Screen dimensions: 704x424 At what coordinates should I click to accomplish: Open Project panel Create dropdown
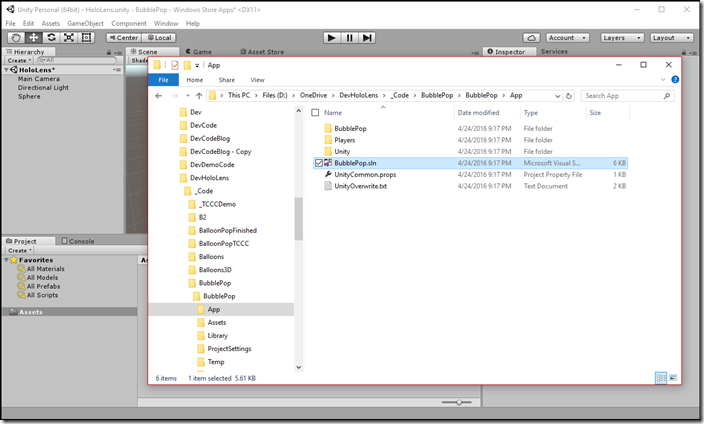[x=20, y=251]
